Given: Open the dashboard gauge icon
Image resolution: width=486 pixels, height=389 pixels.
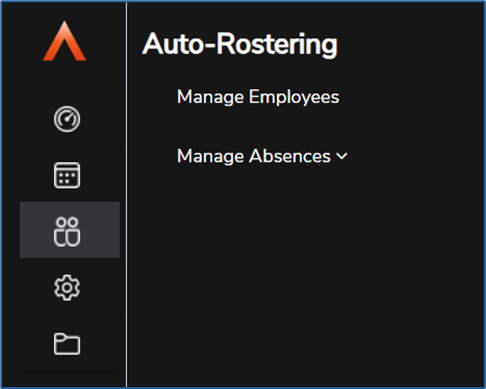Looking at the screenshot, I should click(x=67, y=119).
